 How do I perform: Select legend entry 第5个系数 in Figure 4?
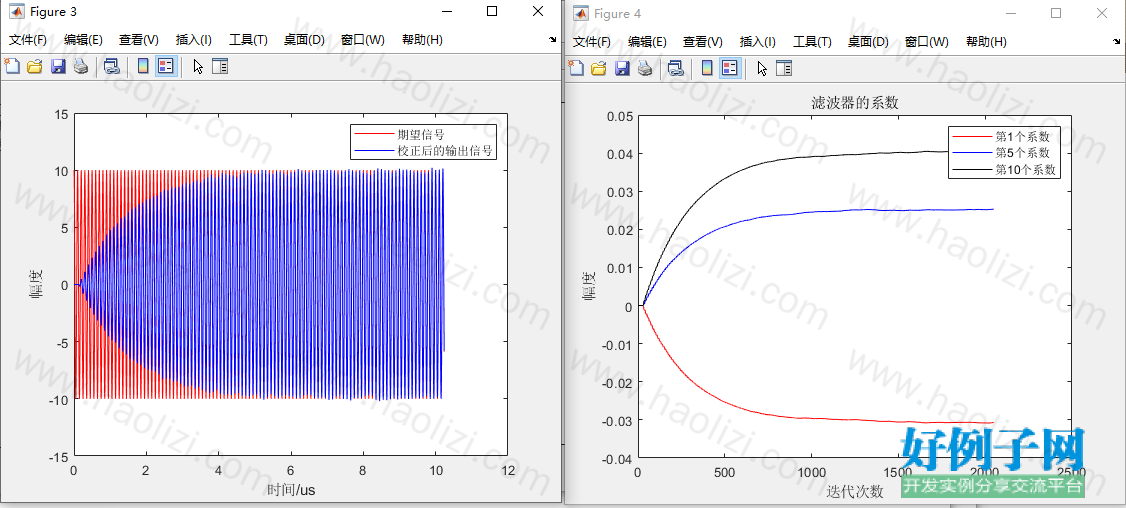point(1023,152)
